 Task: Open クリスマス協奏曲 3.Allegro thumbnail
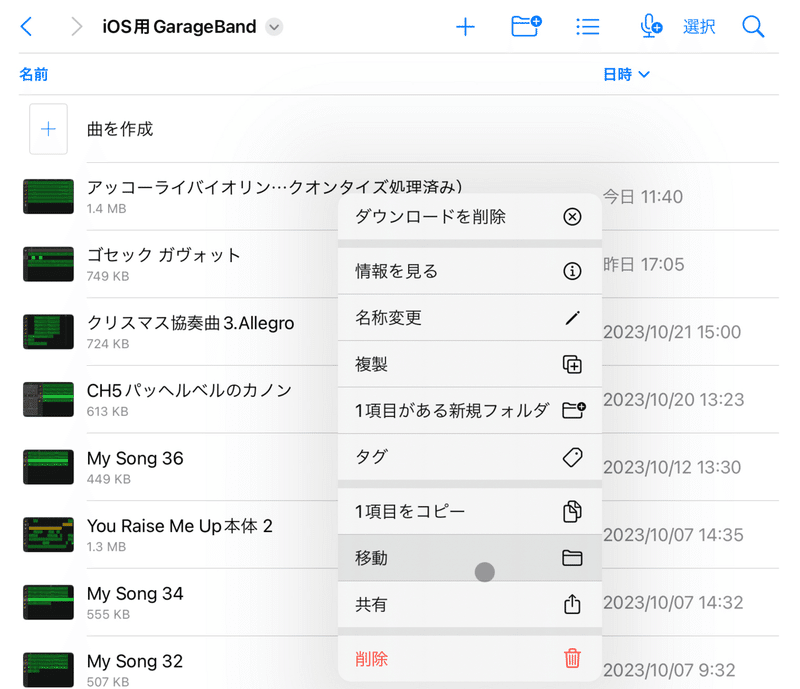coord(48,332)
